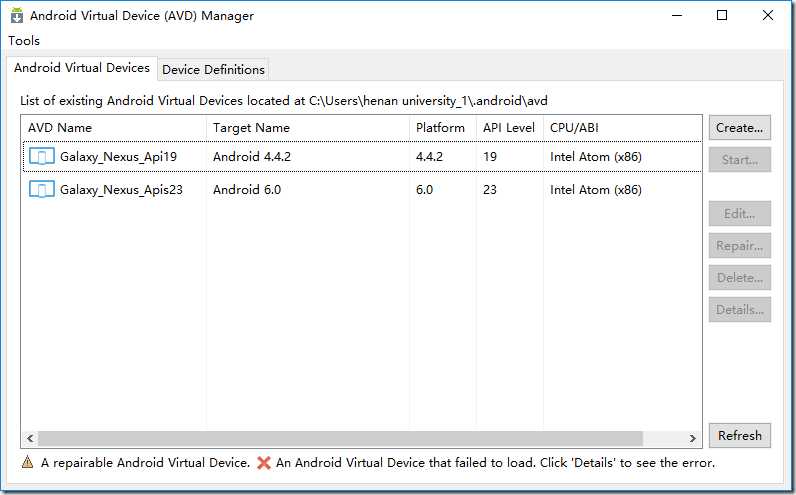Click the AVD Manager title bar app icon
This screenshot has width=796, height=495.
(x=17, y=15)
